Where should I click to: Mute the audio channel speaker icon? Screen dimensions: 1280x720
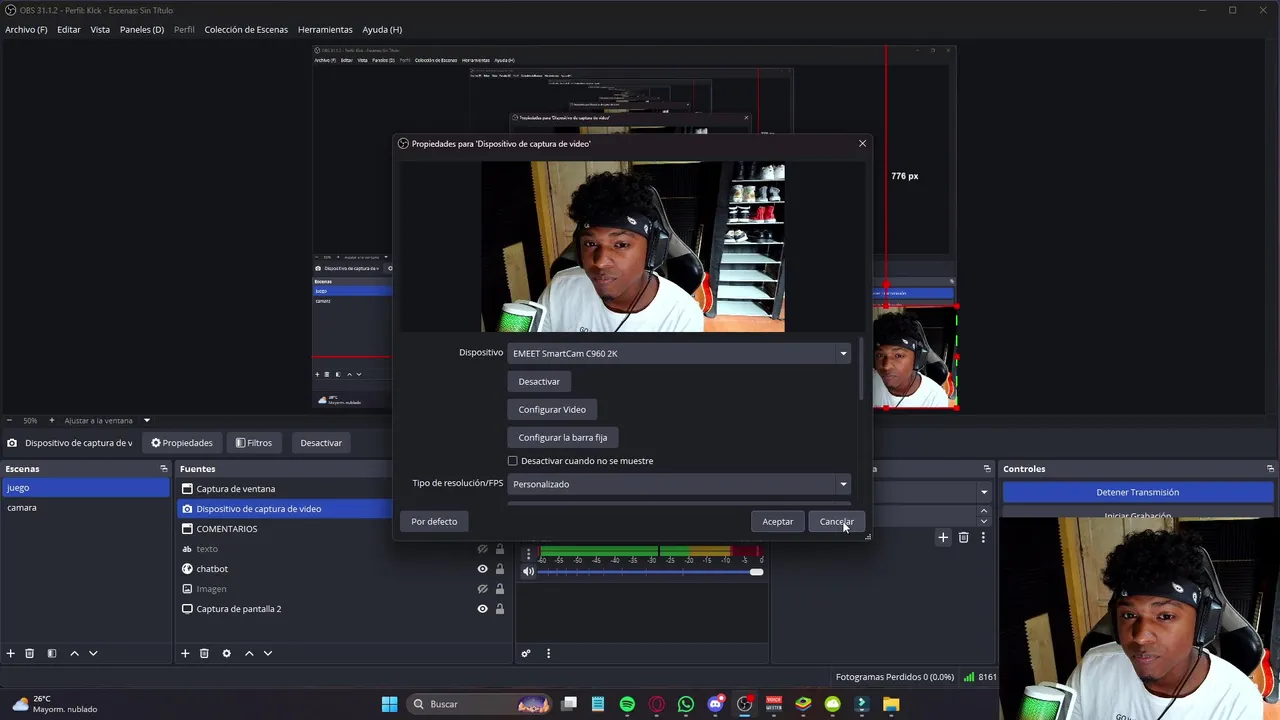tap(528, 571)
